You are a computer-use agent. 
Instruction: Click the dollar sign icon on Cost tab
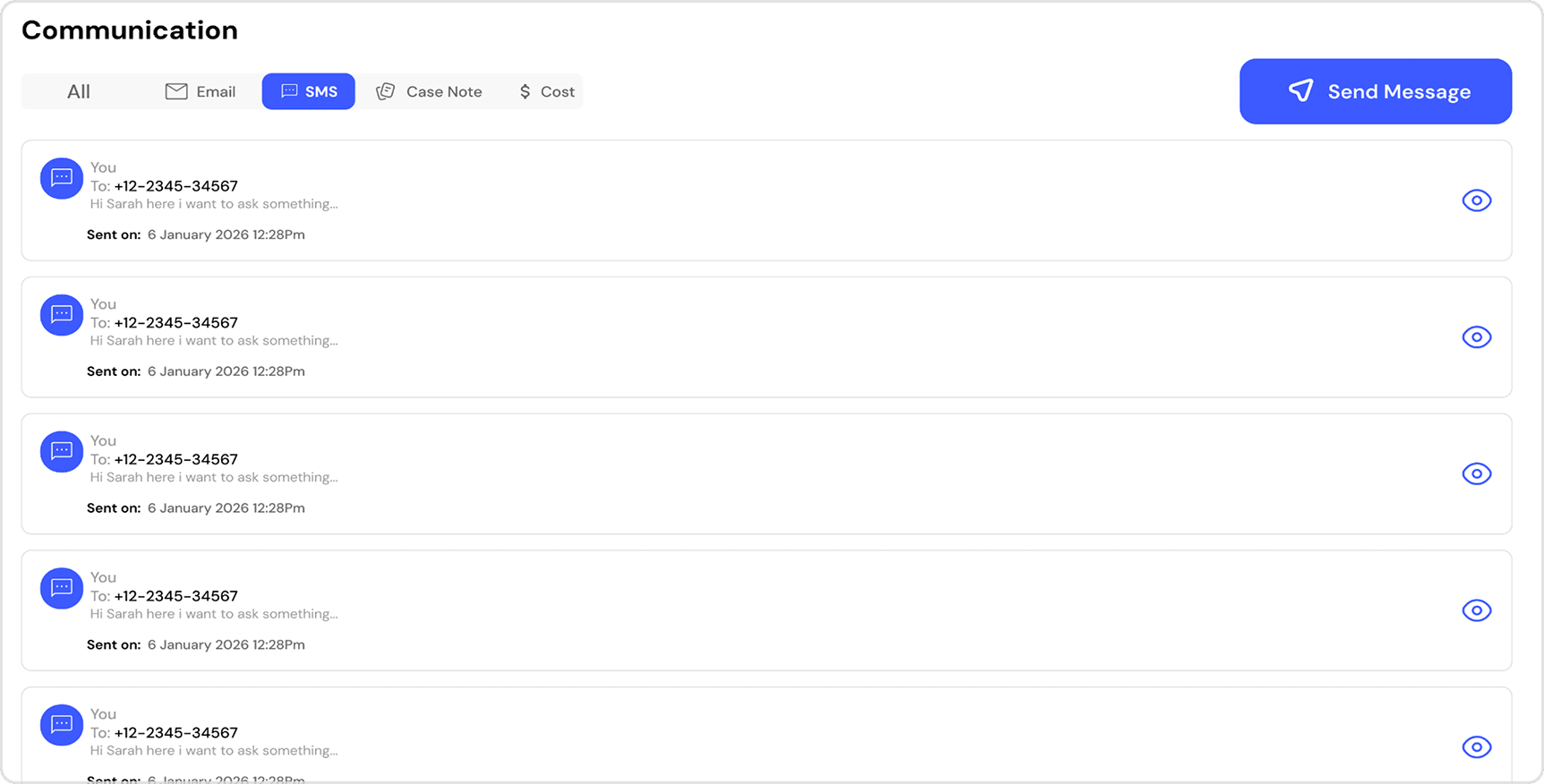pos(525,91)
